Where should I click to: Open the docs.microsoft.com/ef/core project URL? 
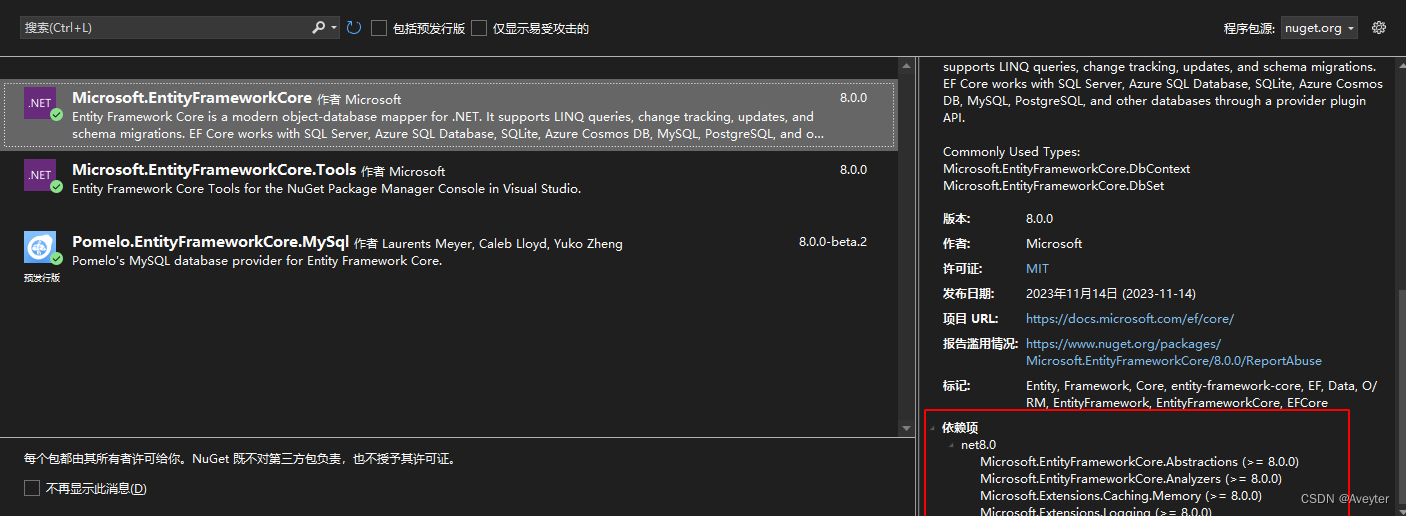(1130, 319)
